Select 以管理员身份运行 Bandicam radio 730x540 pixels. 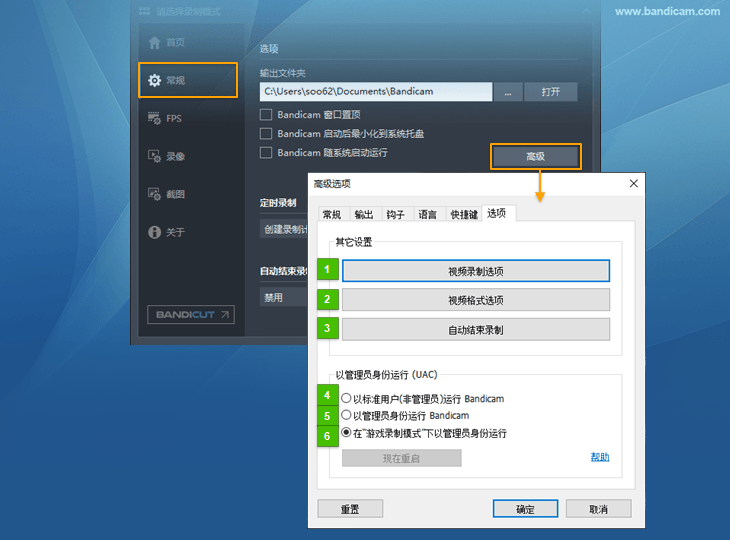click(346, 415)
